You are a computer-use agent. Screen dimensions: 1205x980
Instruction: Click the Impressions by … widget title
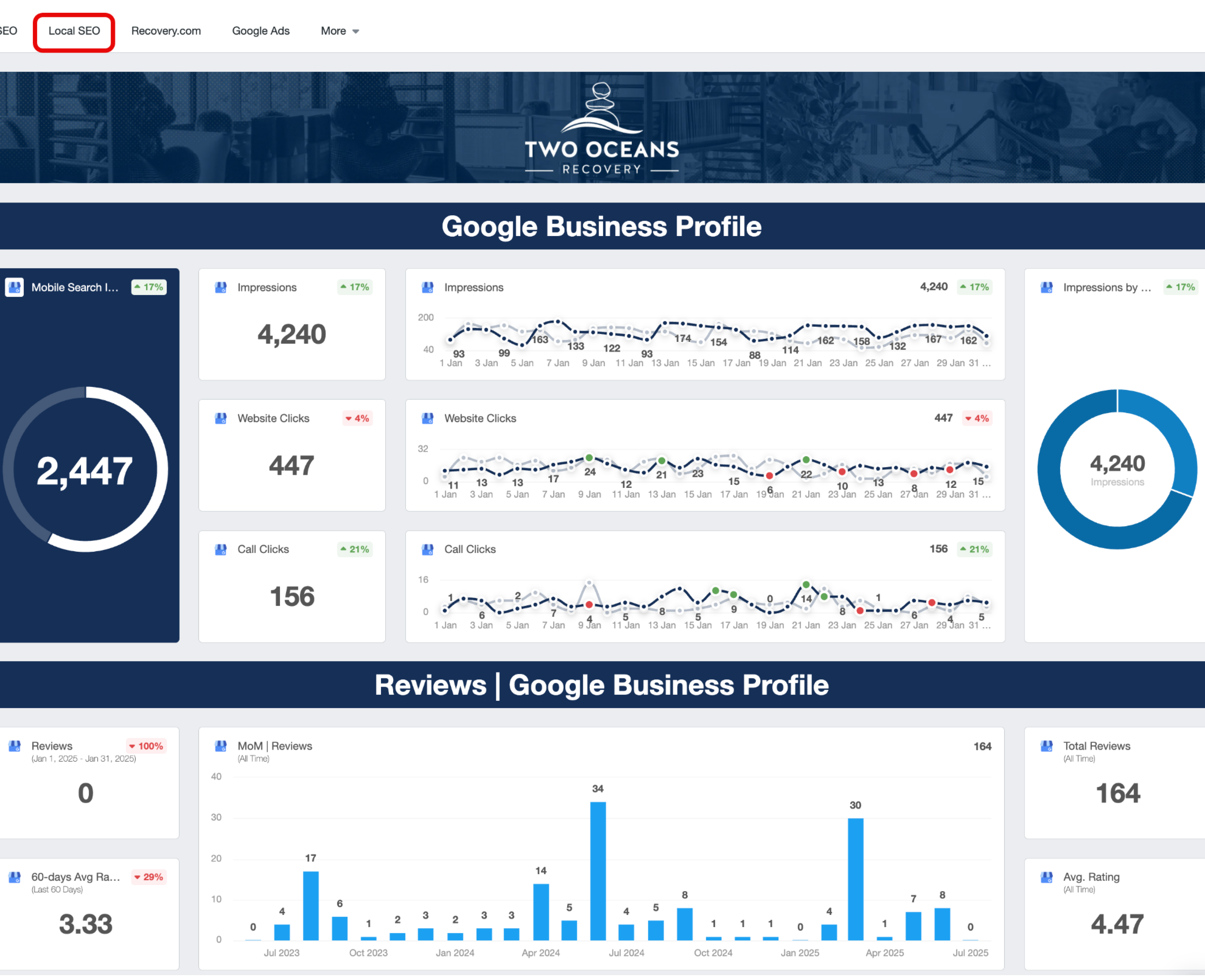(x=1107, y=287)
